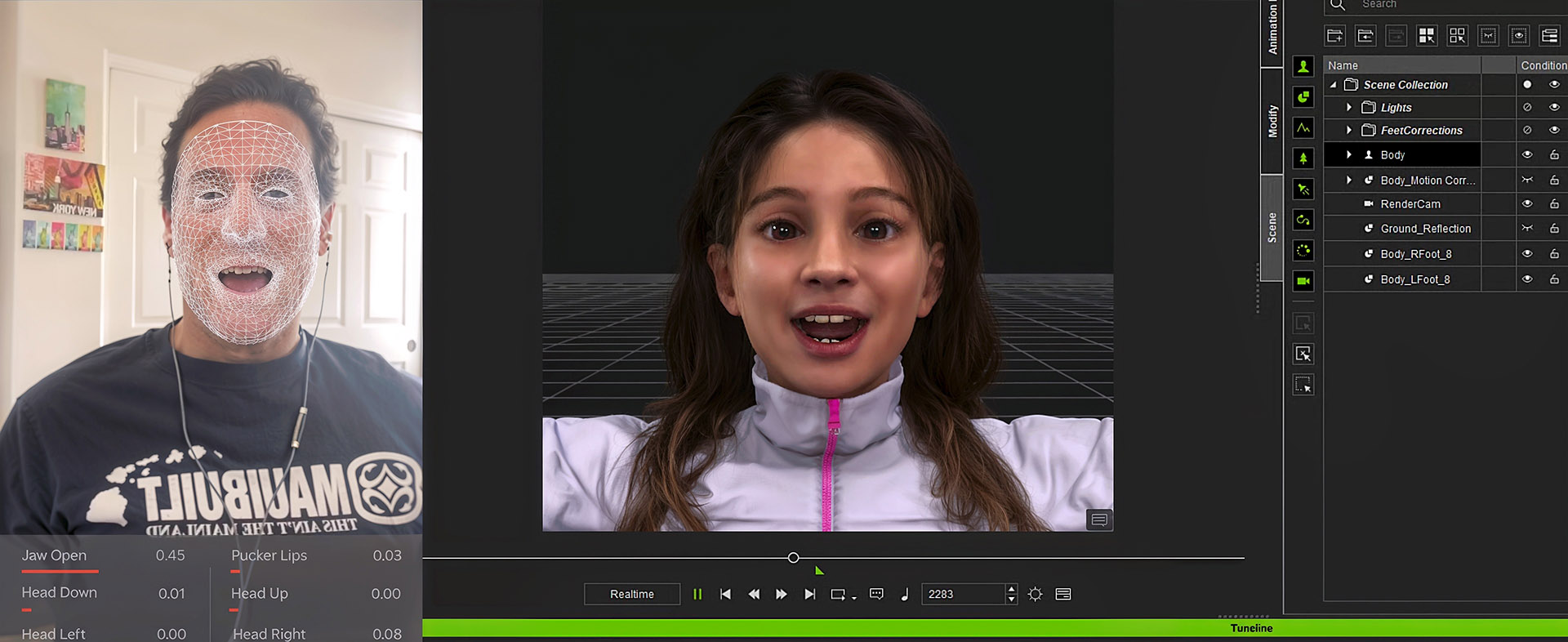Click the camera filter icon in scene sidebar
This screenshot has height=642, width=1568.
(x=1303, y=282)
